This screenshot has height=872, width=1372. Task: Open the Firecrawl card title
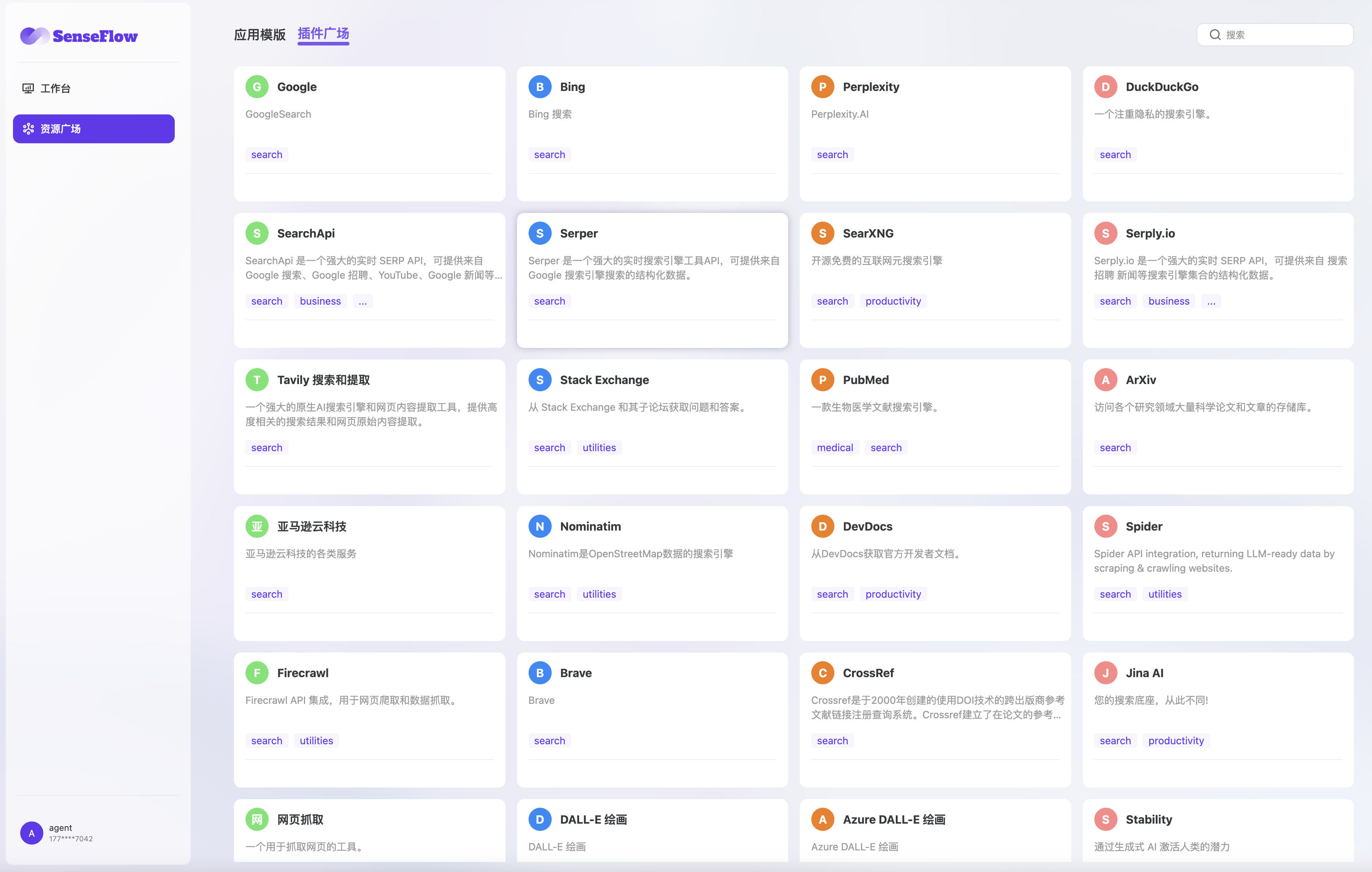[x=303, y=673]
